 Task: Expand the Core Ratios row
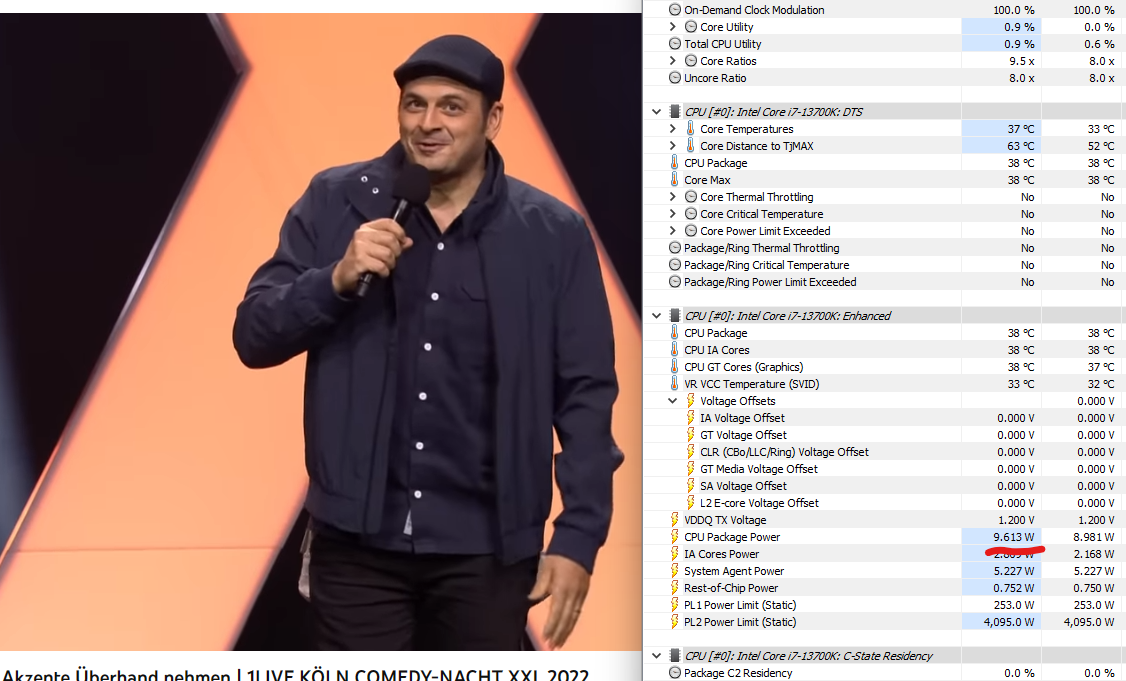tap(673, 61)
